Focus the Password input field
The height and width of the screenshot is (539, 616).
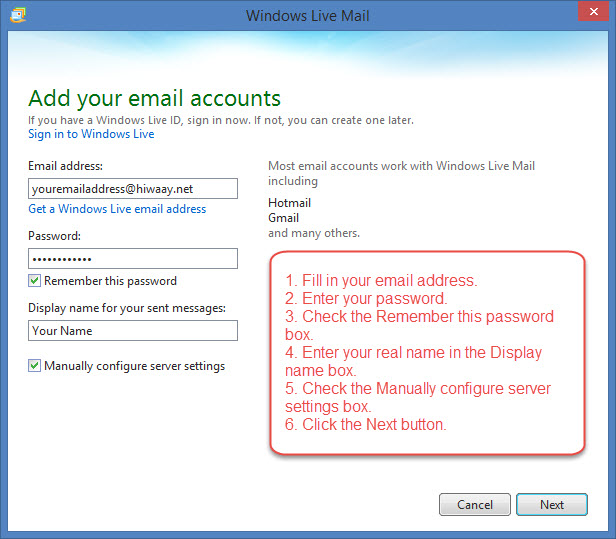133,258
